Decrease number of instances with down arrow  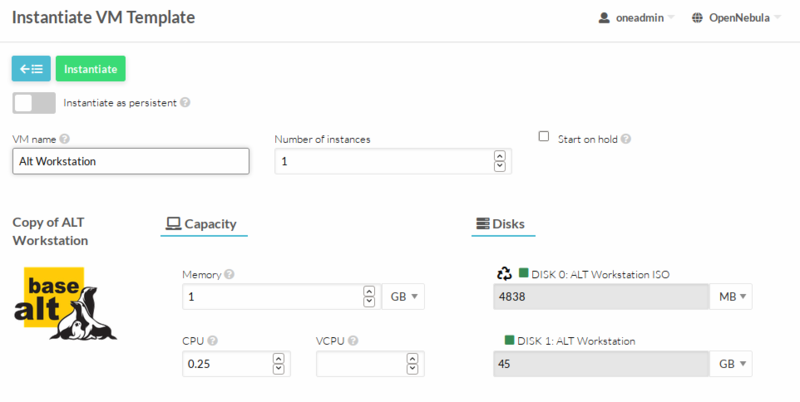click(x=499, y=166)
